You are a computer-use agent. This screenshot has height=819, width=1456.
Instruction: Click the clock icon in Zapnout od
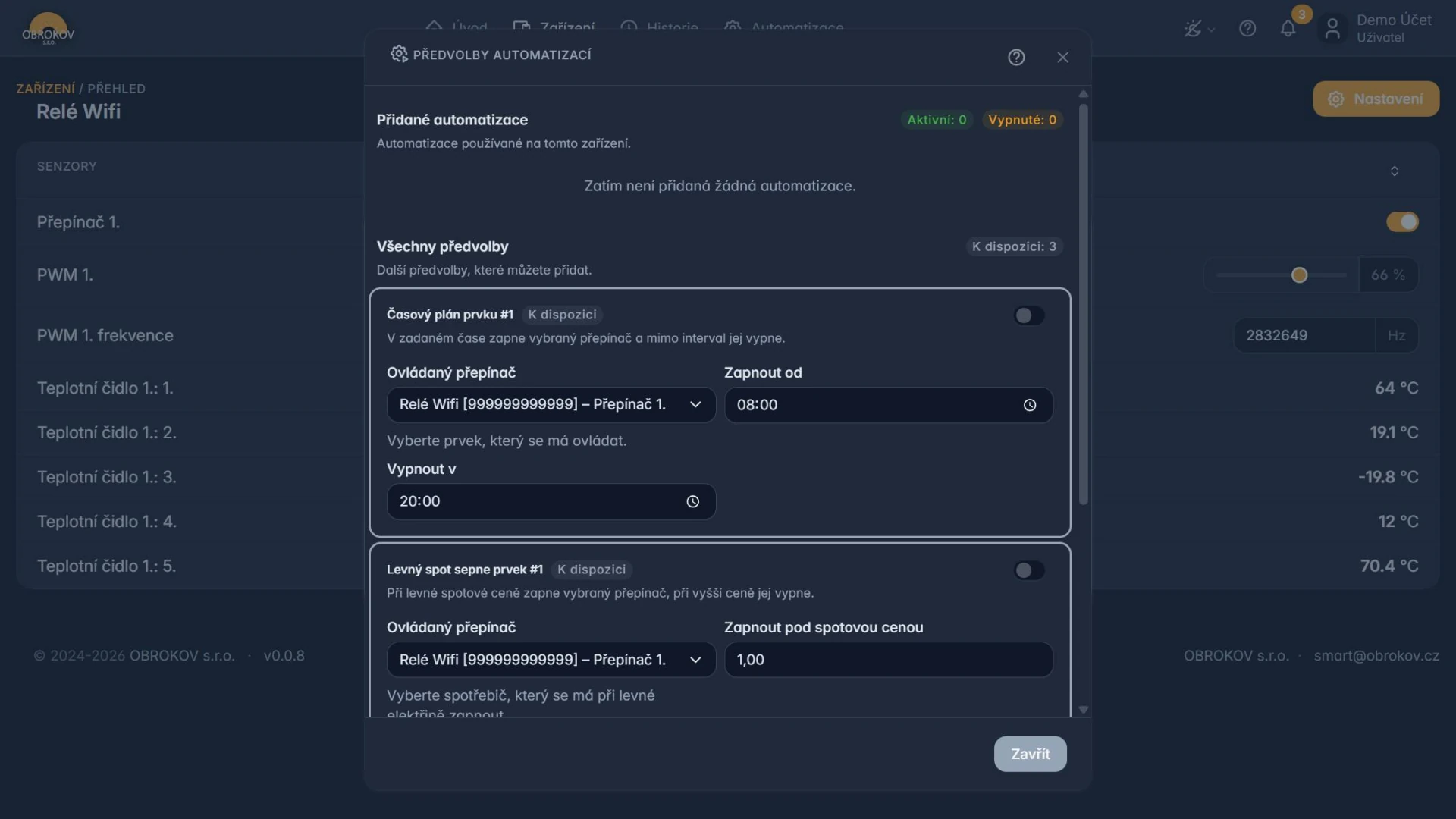[x=1030, y=406]
